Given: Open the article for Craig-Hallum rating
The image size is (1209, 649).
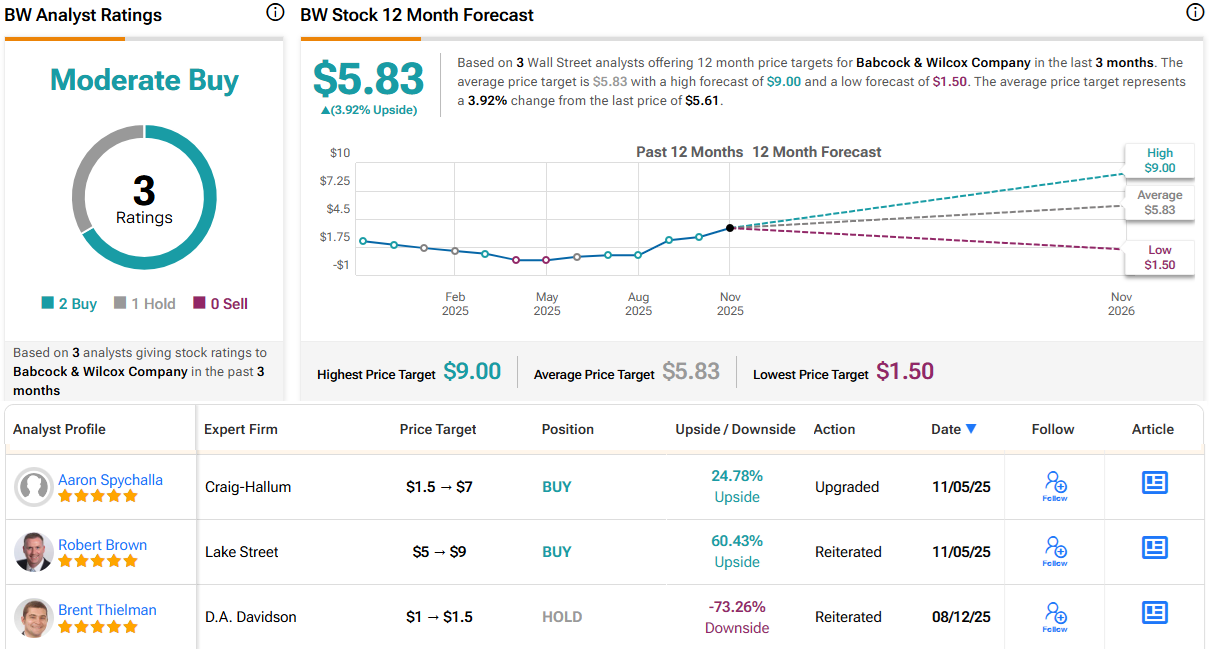Looking at the screenshot, I should [1155, 483].
